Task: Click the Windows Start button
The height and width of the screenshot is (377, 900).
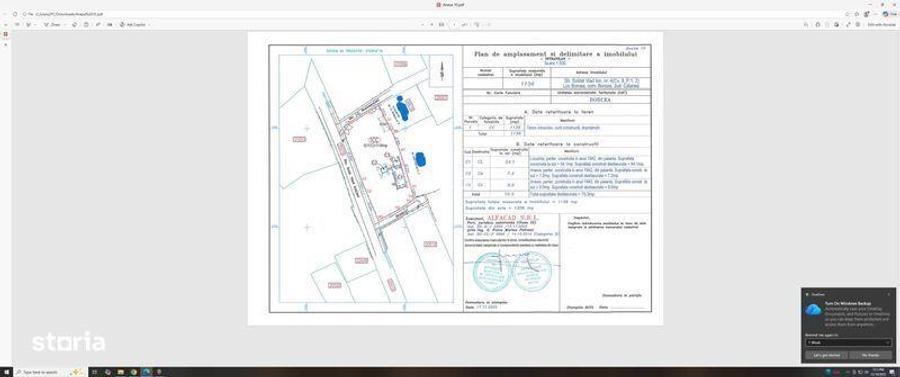Action: 5,372
